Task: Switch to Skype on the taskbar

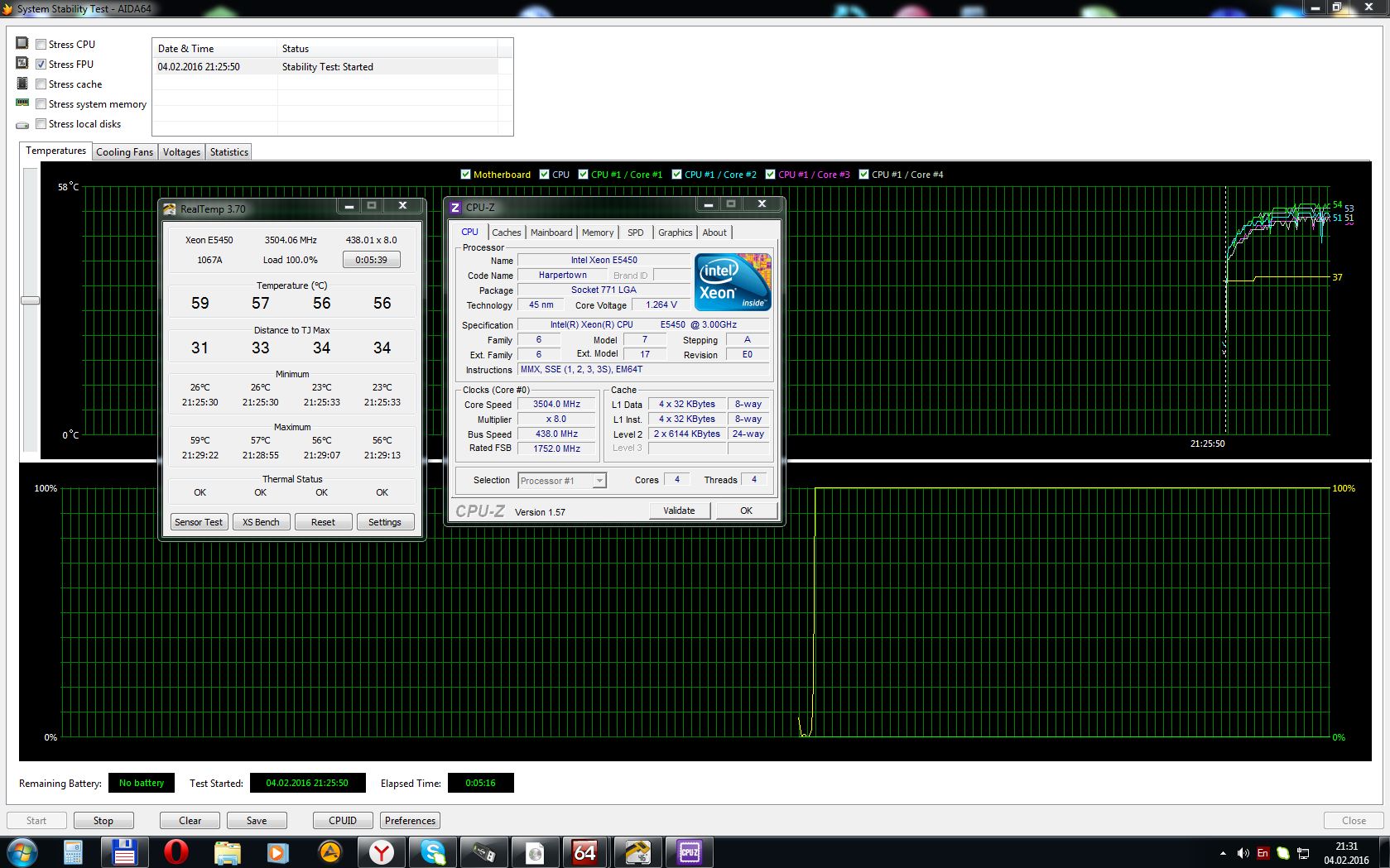Action: coord(432,852)
